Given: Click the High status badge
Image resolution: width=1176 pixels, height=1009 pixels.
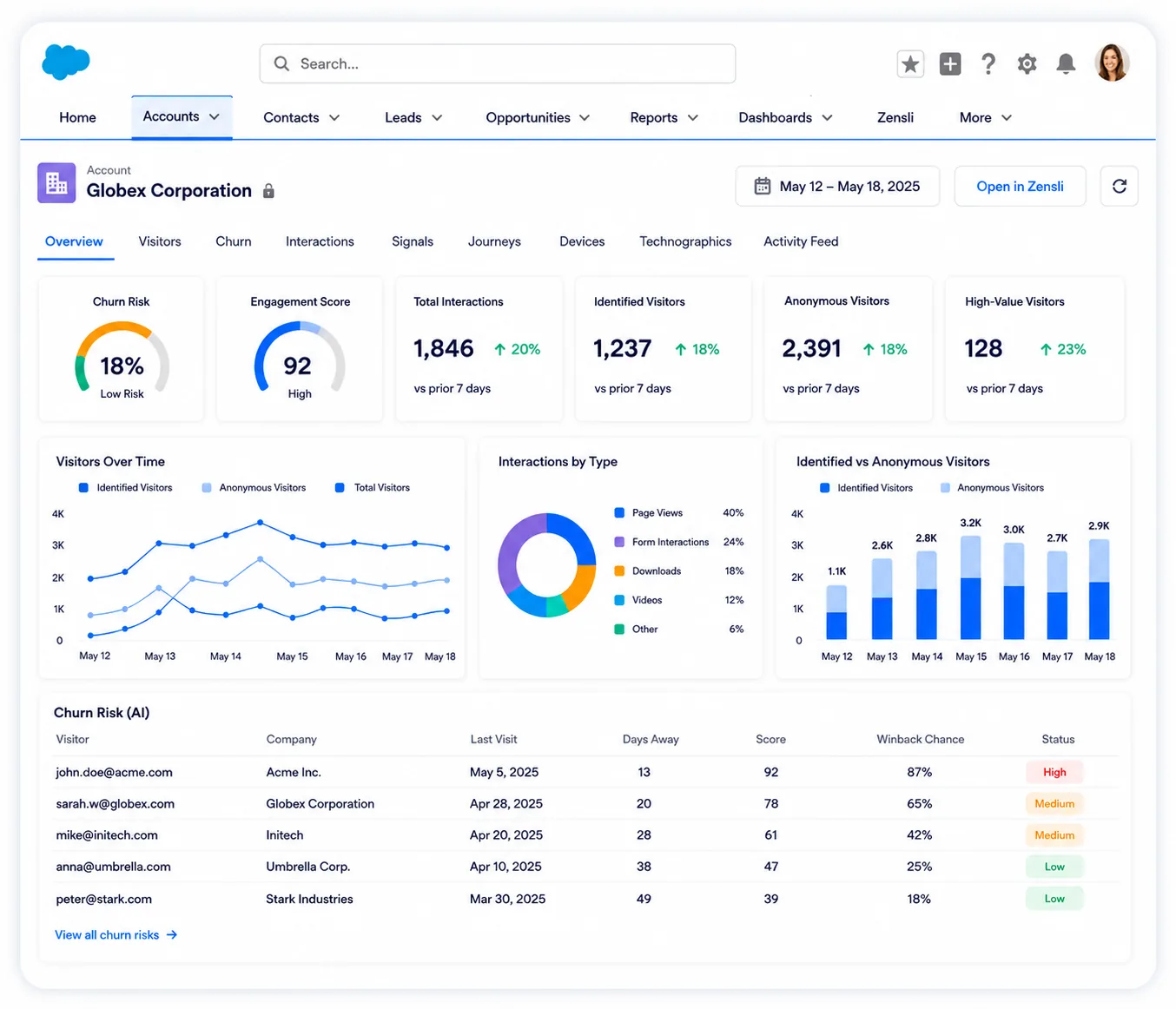Looking at the screenshot, I should point(1054,772).
